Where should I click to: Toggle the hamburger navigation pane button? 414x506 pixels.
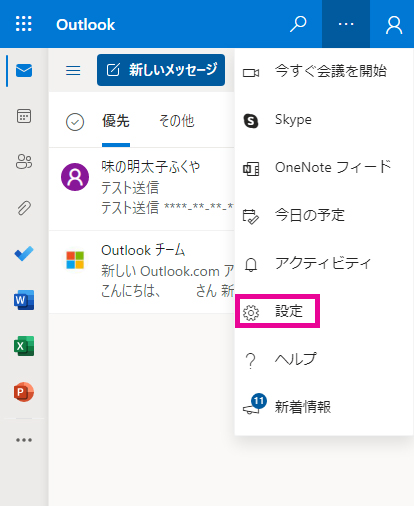coord(73,70)
